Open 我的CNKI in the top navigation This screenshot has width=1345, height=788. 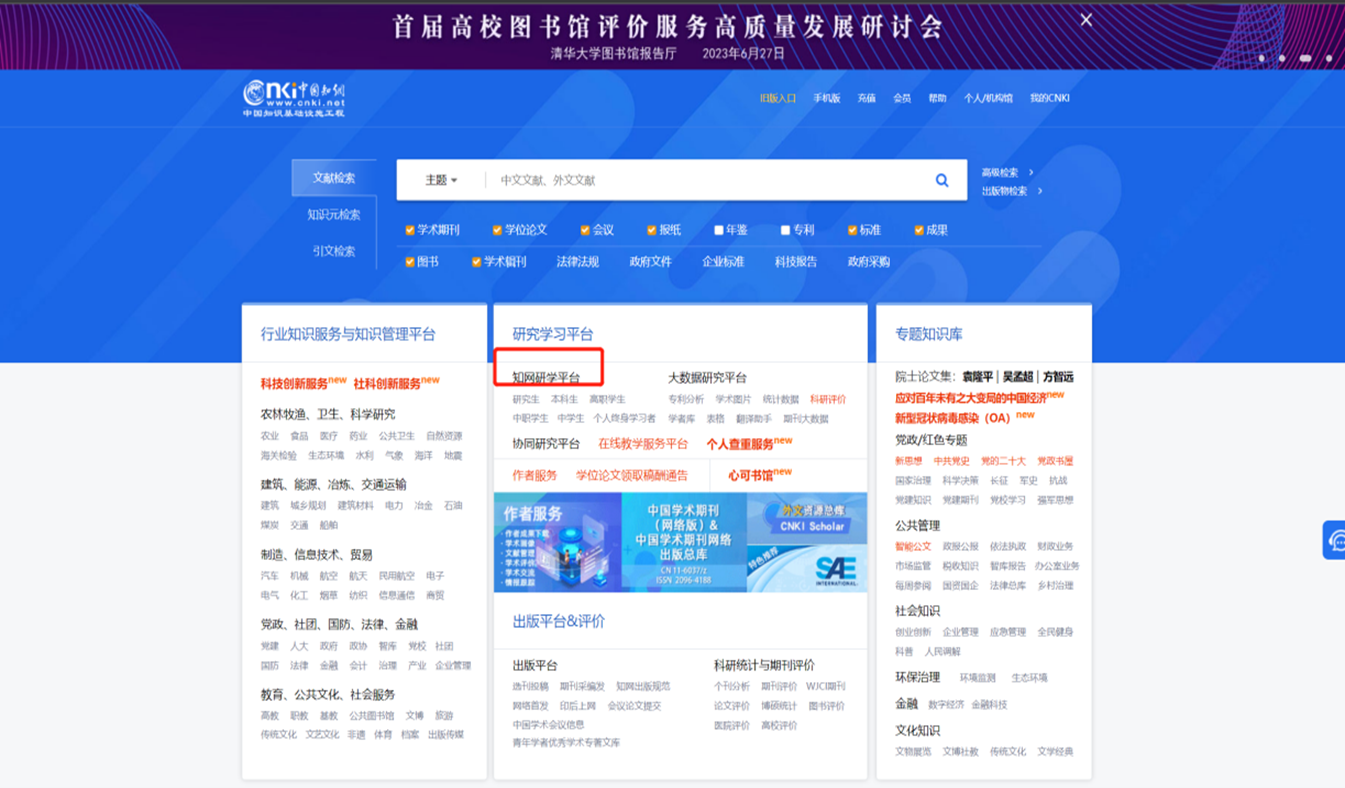coord(1050,98)
